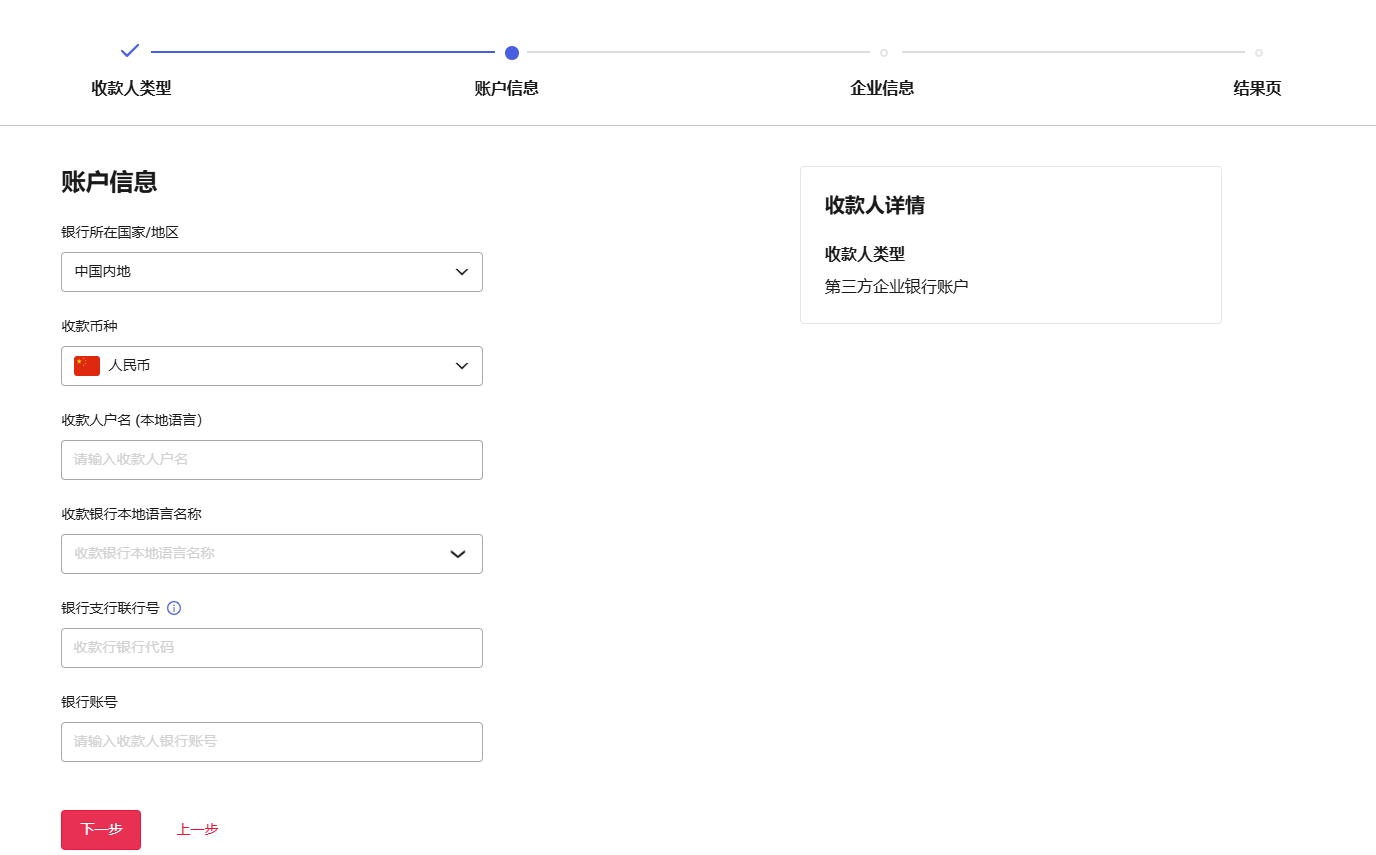Click the step circle above 企业信息
Viewport: 1376px width, 855px height.
(x=884, y=53)
